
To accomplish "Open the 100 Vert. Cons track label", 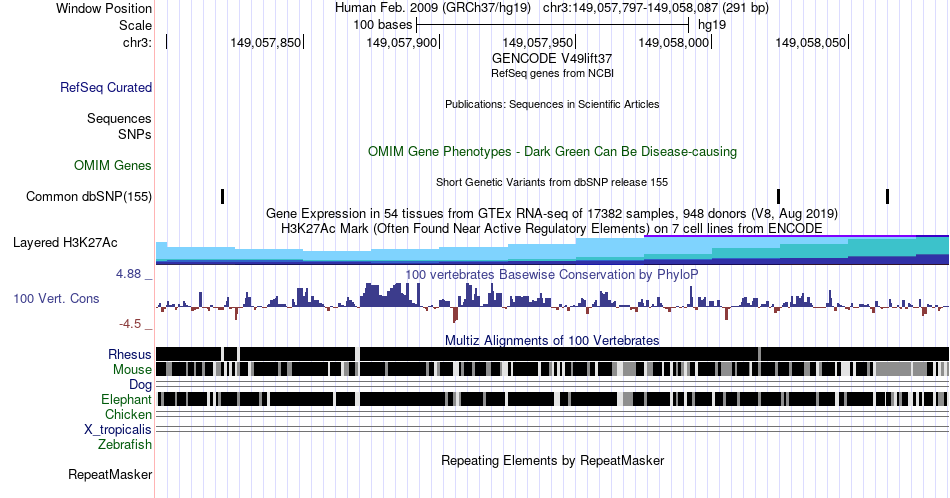I will point(56,298).
